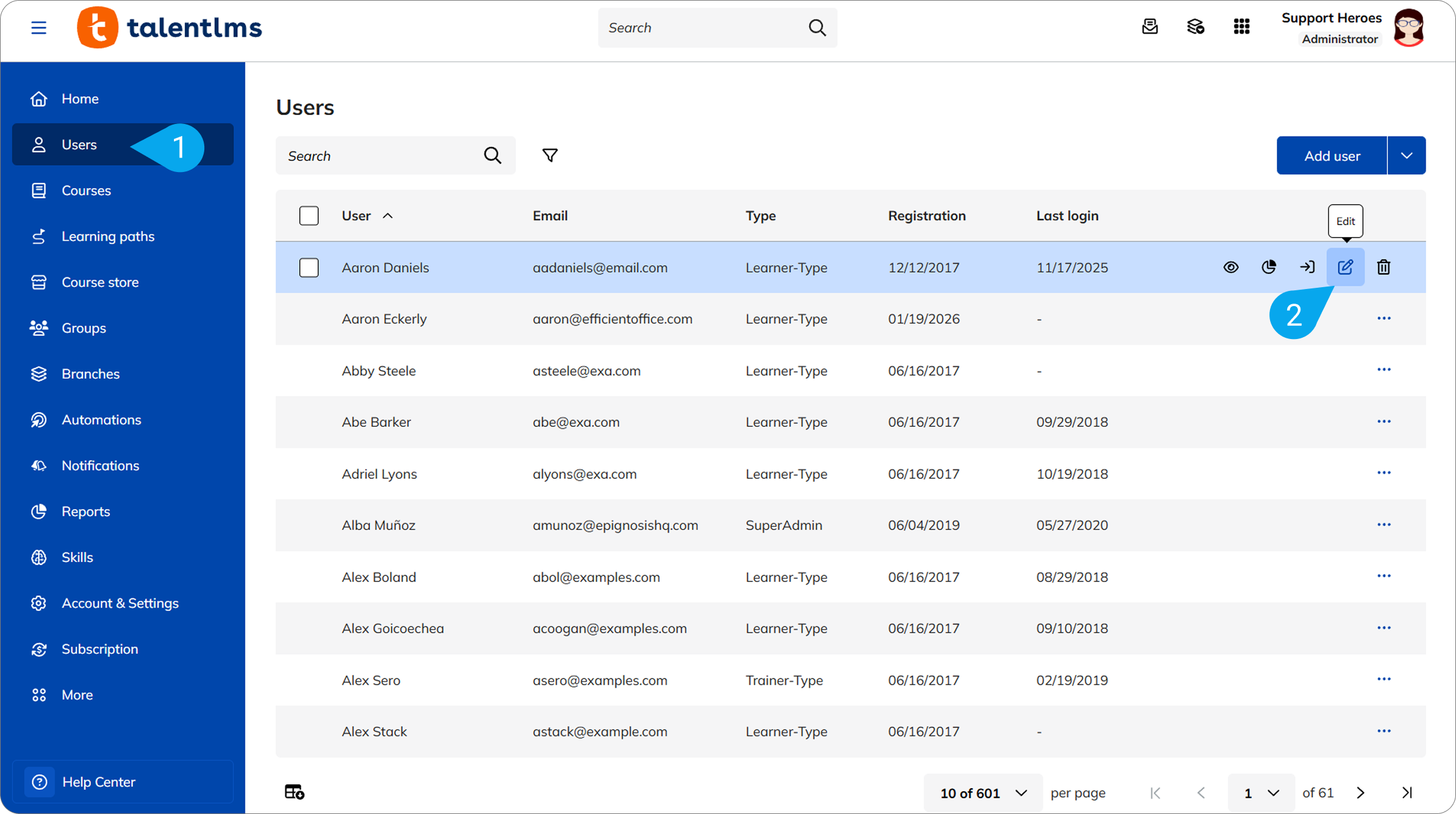
Task: Click the Type column header
Action: click(x=760, y=216)
